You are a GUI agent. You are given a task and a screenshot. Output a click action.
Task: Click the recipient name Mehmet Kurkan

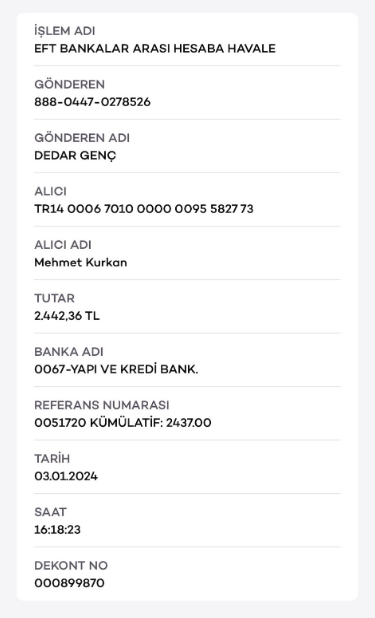click(81, 262)
